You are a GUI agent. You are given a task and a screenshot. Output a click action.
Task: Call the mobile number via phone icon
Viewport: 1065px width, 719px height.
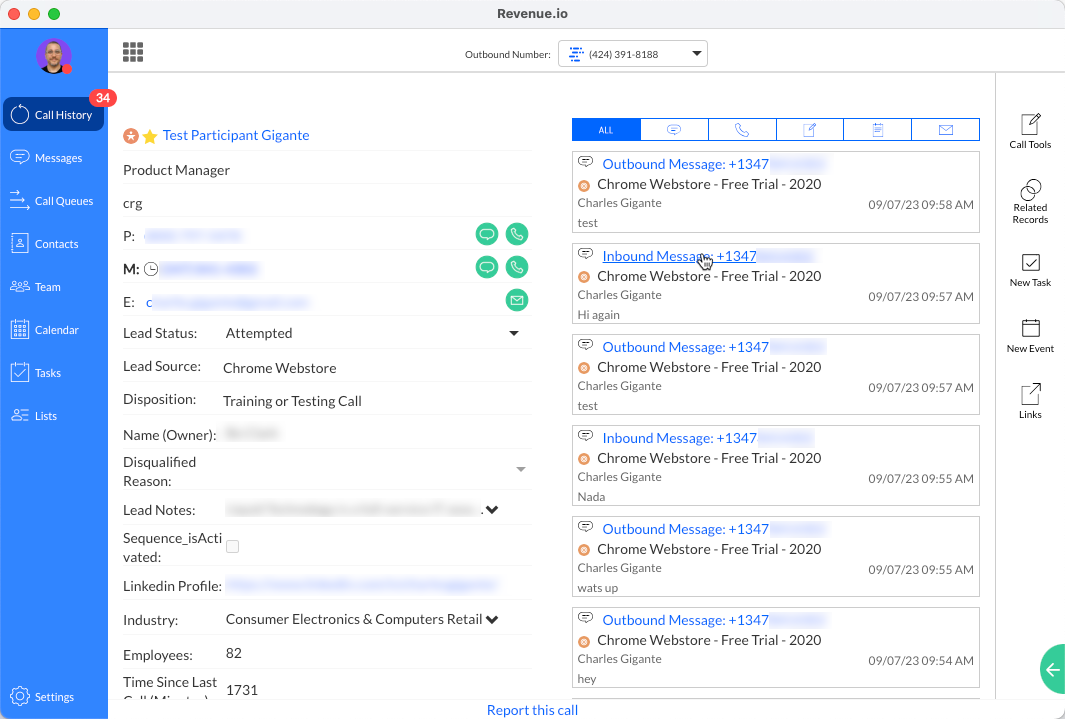pyautogui.click(x=517, y=267)
